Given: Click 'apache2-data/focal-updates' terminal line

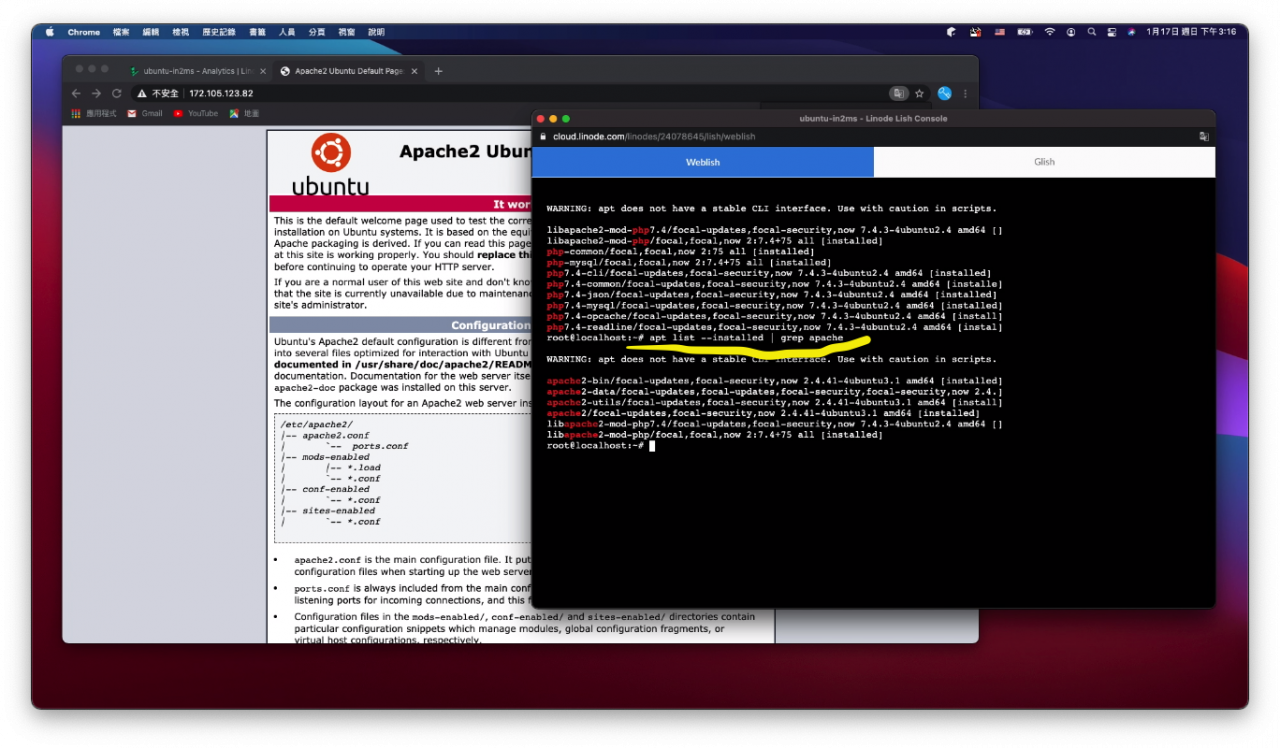Looking at the screenshot, I should 774,392.
